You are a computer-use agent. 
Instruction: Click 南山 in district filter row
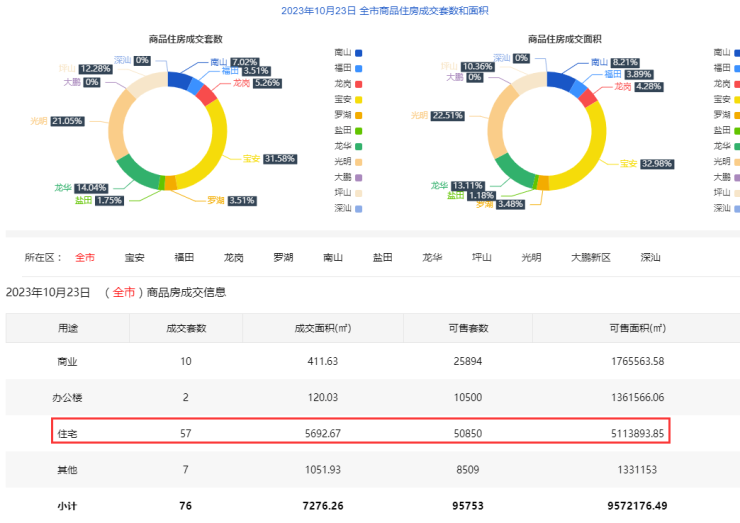333,257
